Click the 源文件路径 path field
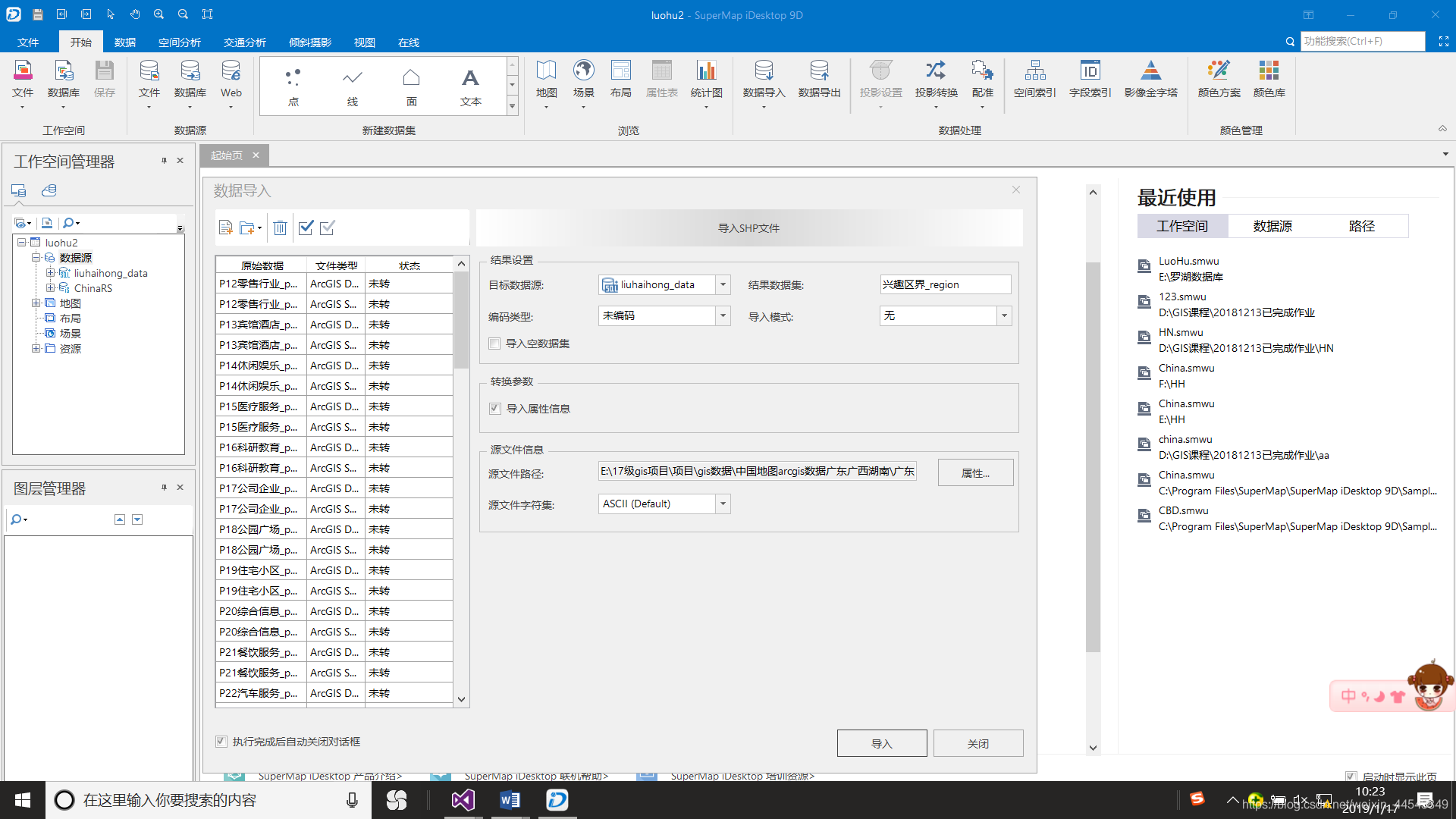This screenshot has height=819, width=1456. pos(758,472)
